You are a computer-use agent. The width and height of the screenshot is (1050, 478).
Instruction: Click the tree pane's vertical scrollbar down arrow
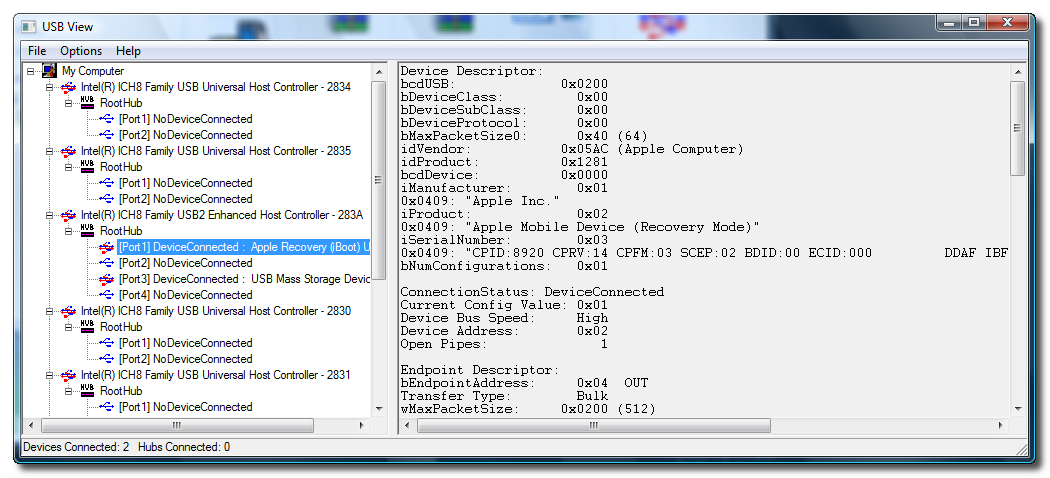(379, 409)
